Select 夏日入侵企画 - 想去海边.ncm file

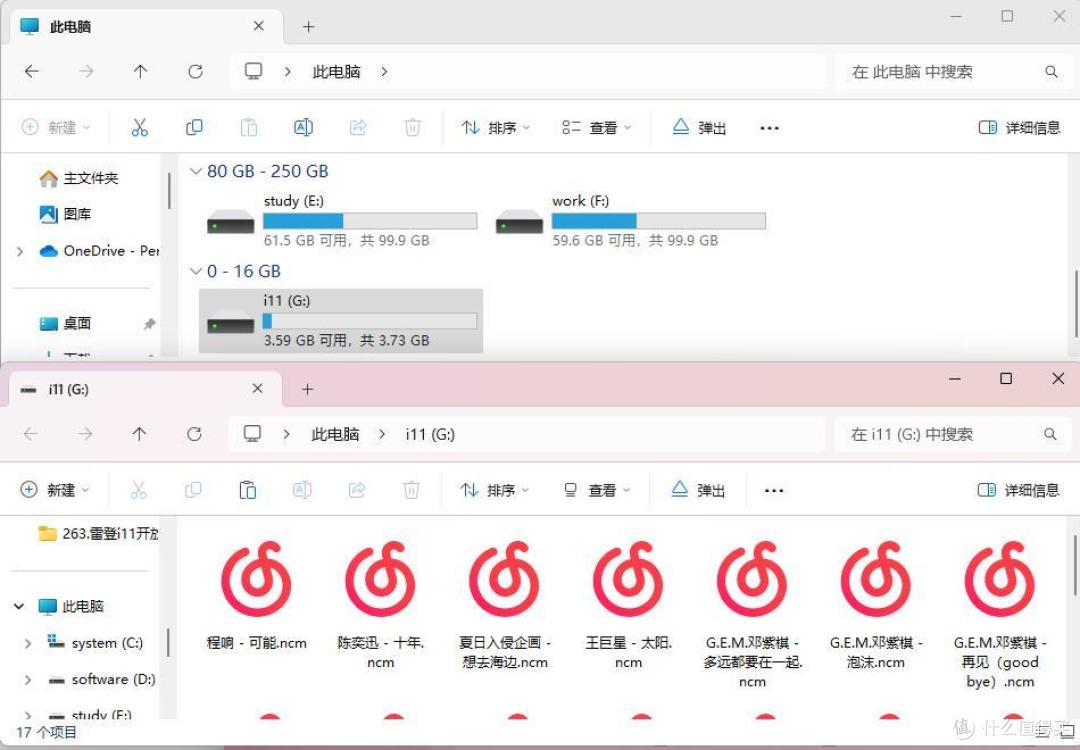505,606
